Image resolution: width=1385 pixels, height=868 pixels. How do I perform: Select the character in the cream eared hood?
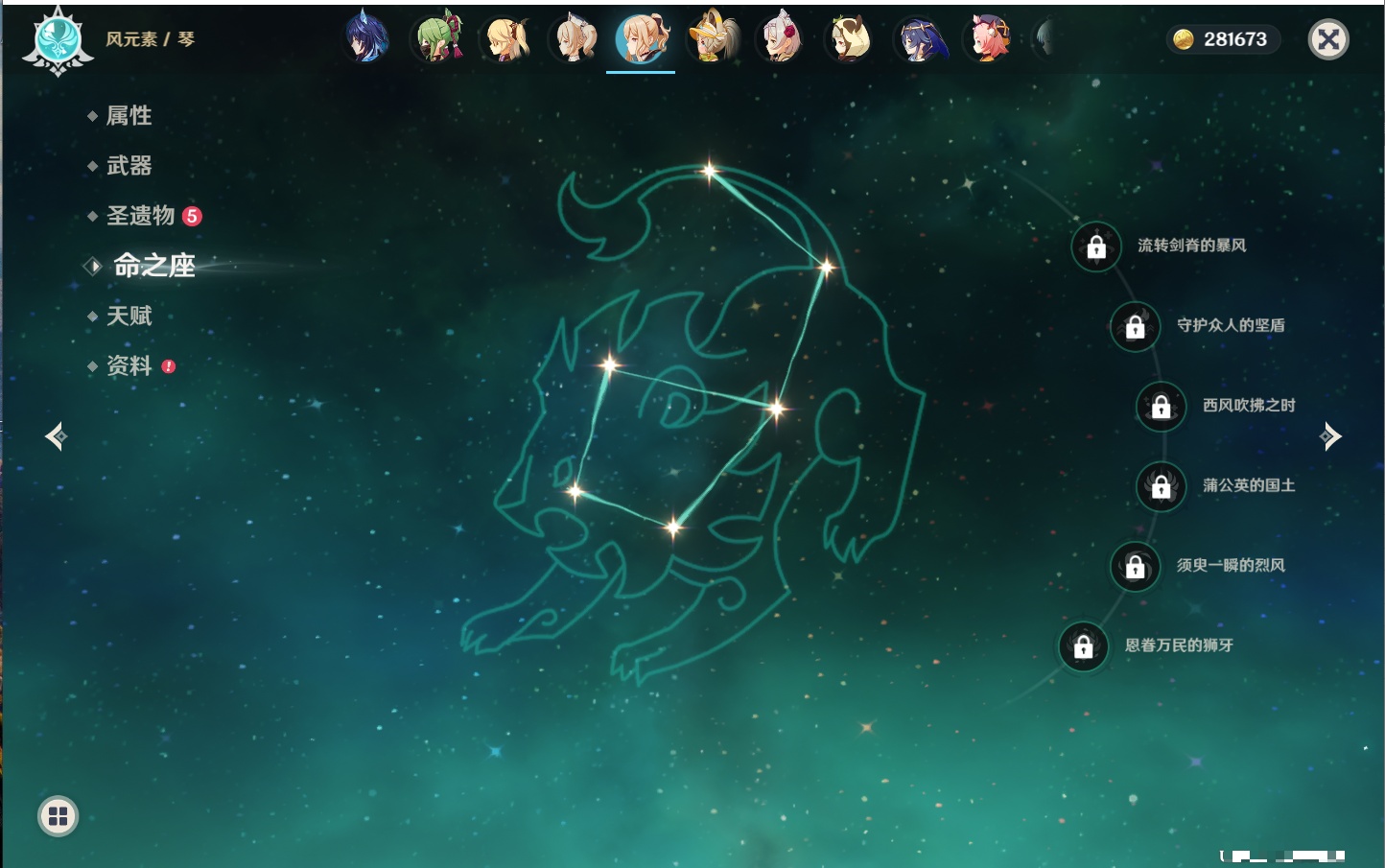(850, 38)
